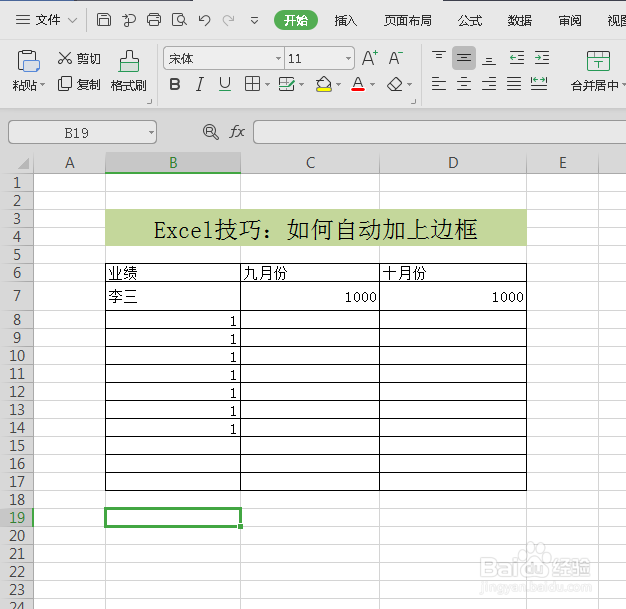This screenshot has width=626, height=609.
Task: Click the Print icon
Action: pyautogui.click(x=154, y=20)
